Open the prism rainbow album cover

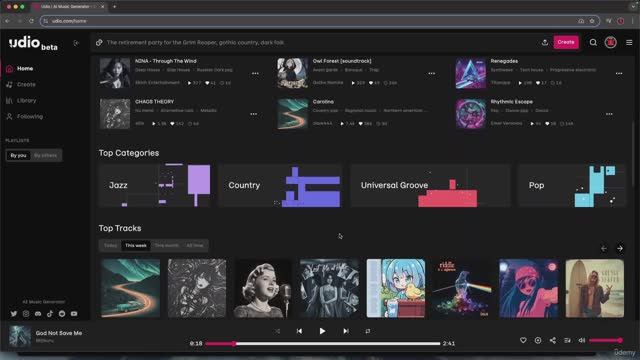pos(462,288)
